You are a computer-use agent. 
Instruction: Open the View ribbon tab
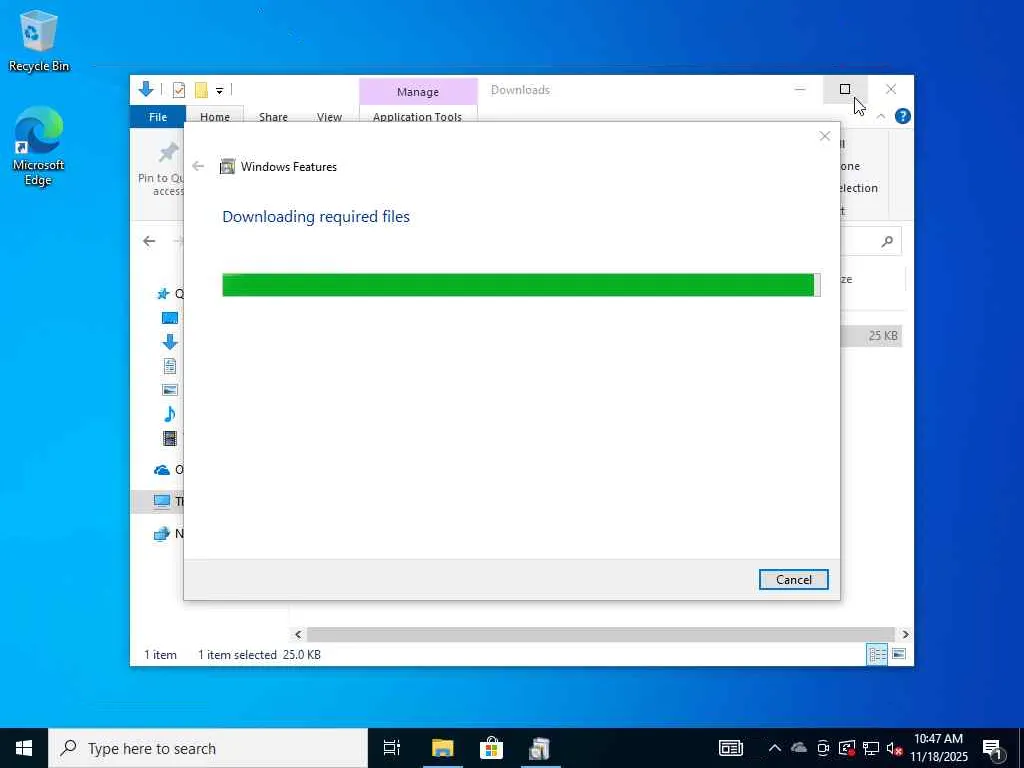coord(329,117)
